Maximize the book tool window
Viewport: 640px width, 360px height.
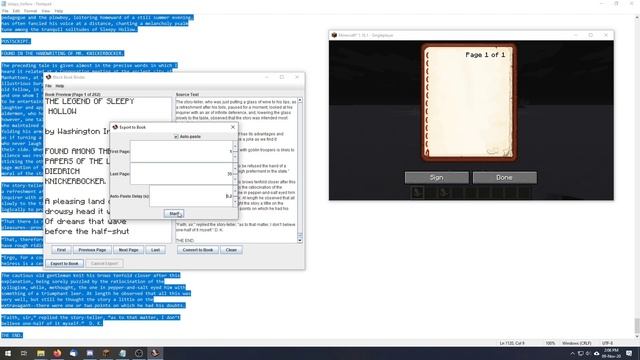[x=282, y=77]
